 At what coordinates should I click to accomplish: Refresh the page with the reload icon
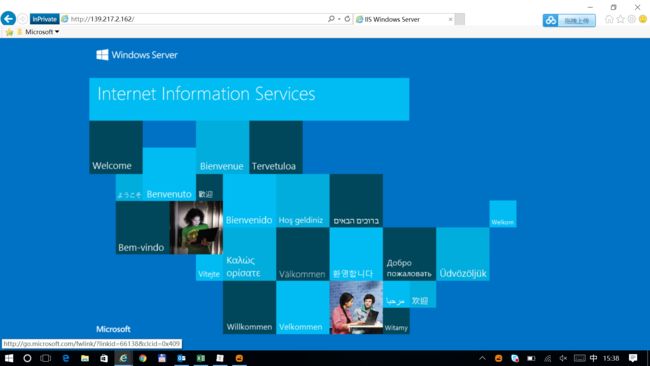click(347, 19)
